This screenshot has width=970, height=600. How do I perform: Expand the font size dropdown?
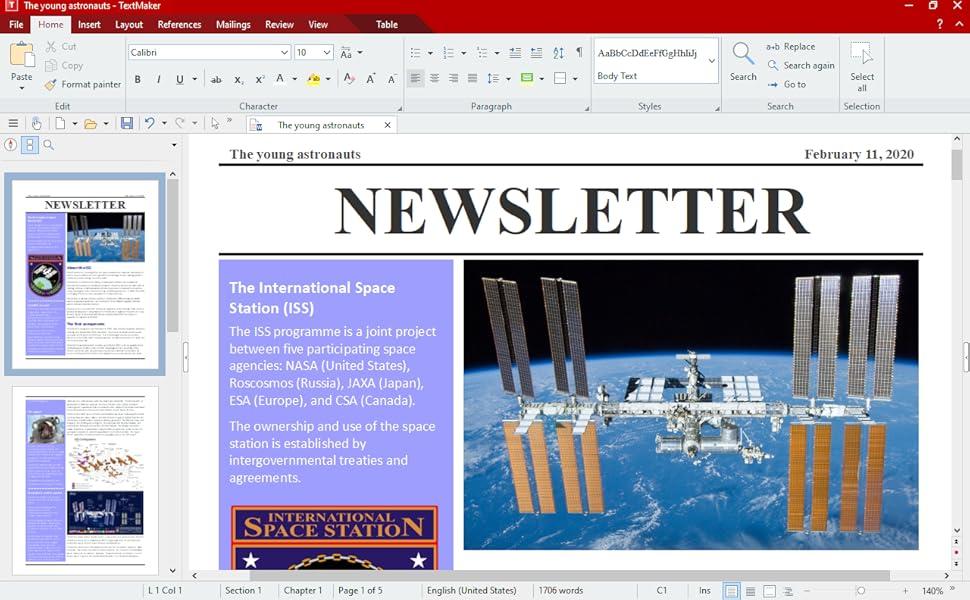coord(327,52)
